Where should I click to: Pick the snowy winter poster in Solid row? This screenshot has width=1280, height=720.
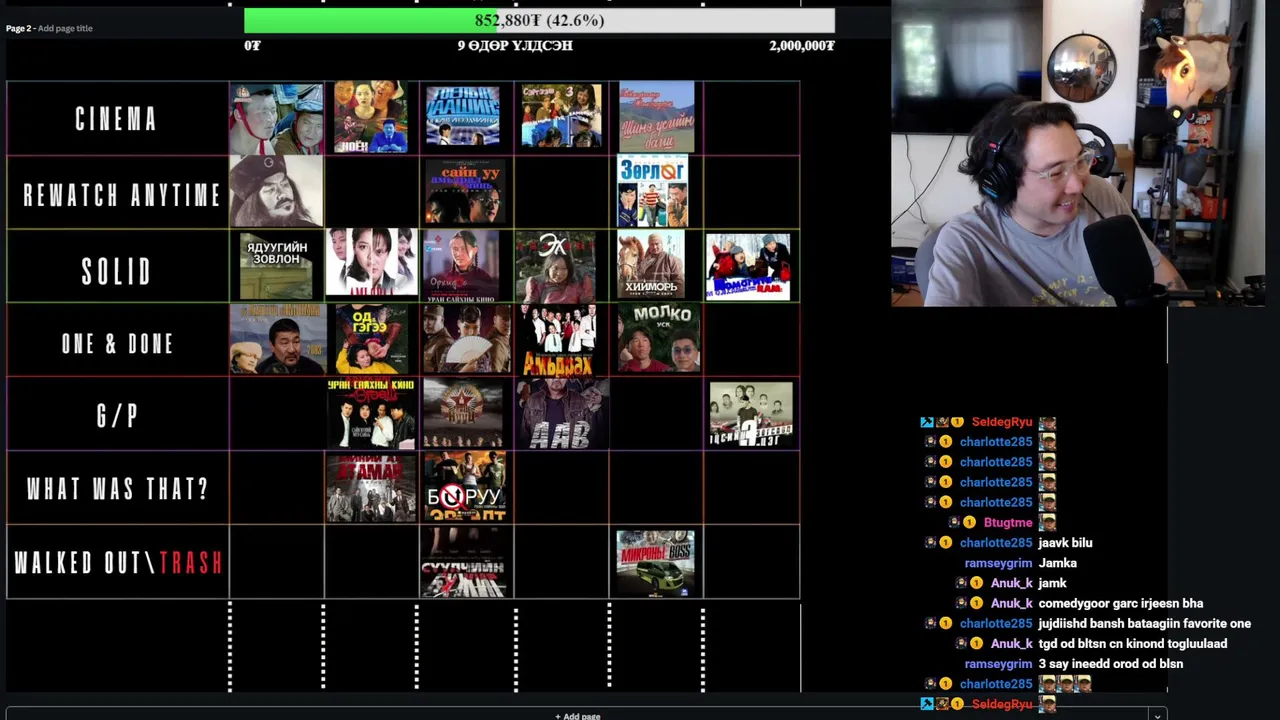coord(748,267)
